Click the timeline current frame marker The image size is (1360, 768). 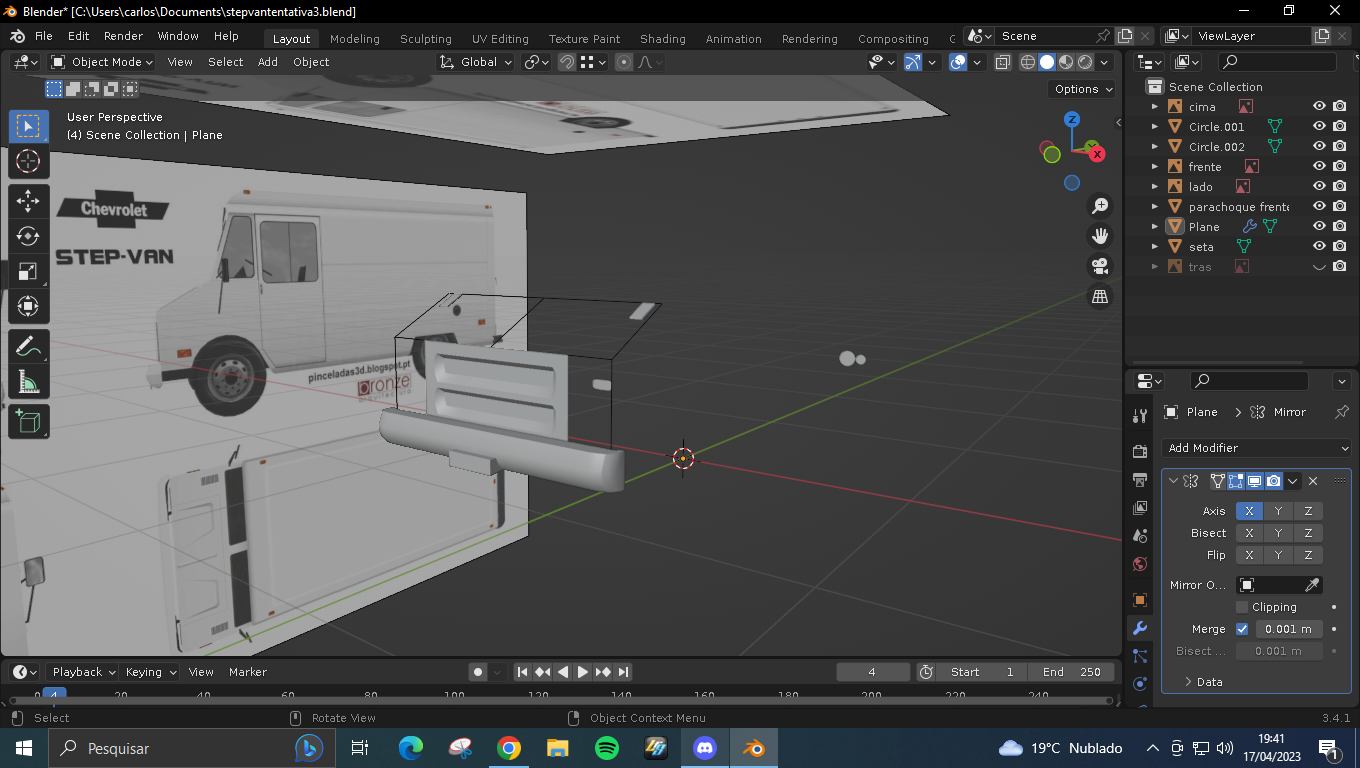[56, 695]
